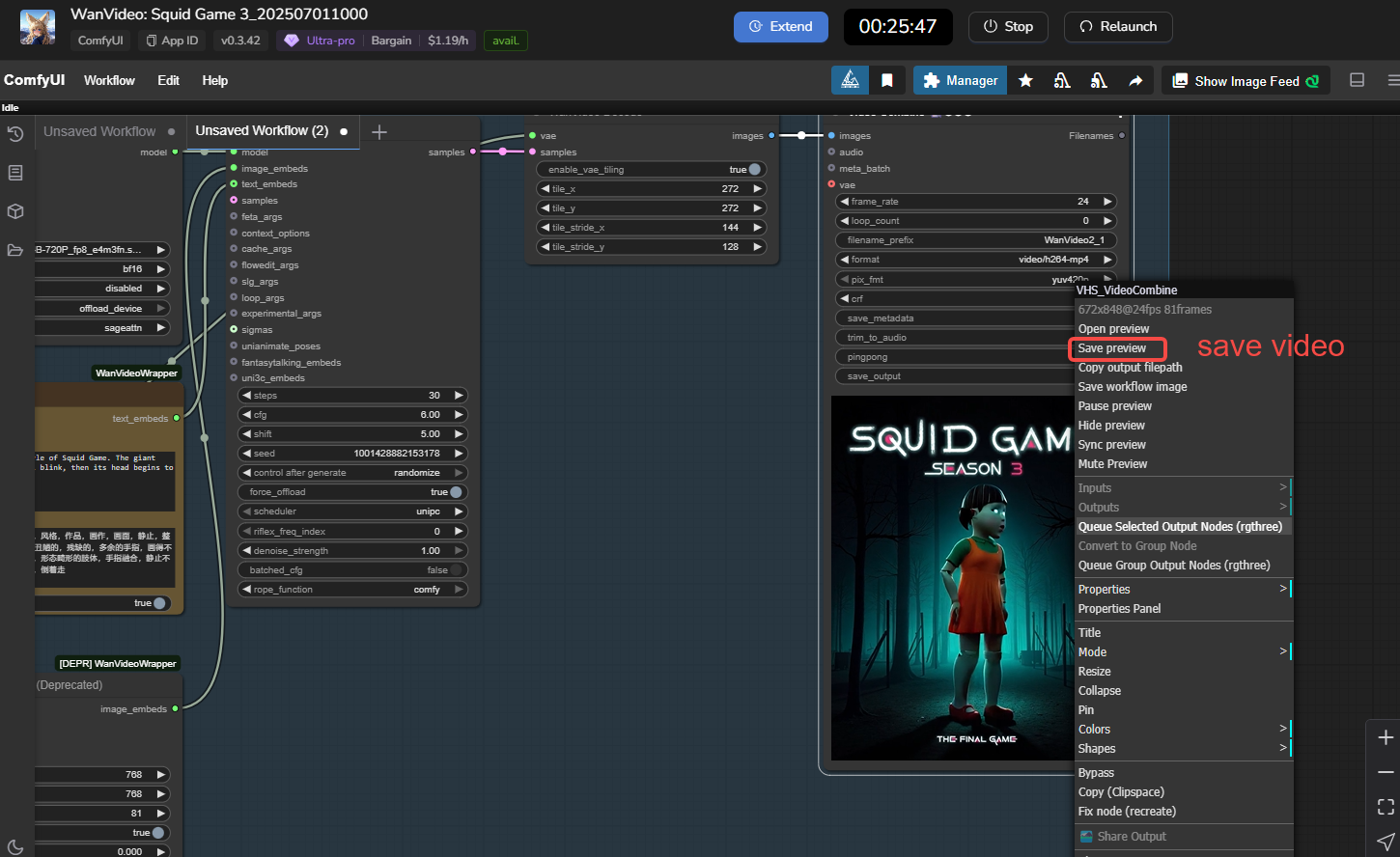
Task: Open the sageattn attention dropdown
Action: pos(102,328)
